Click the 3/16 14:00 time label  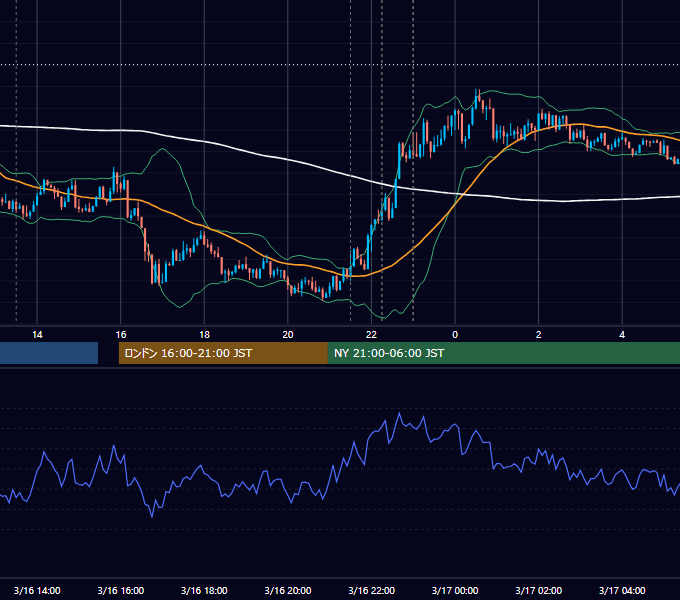click(37, 590)
